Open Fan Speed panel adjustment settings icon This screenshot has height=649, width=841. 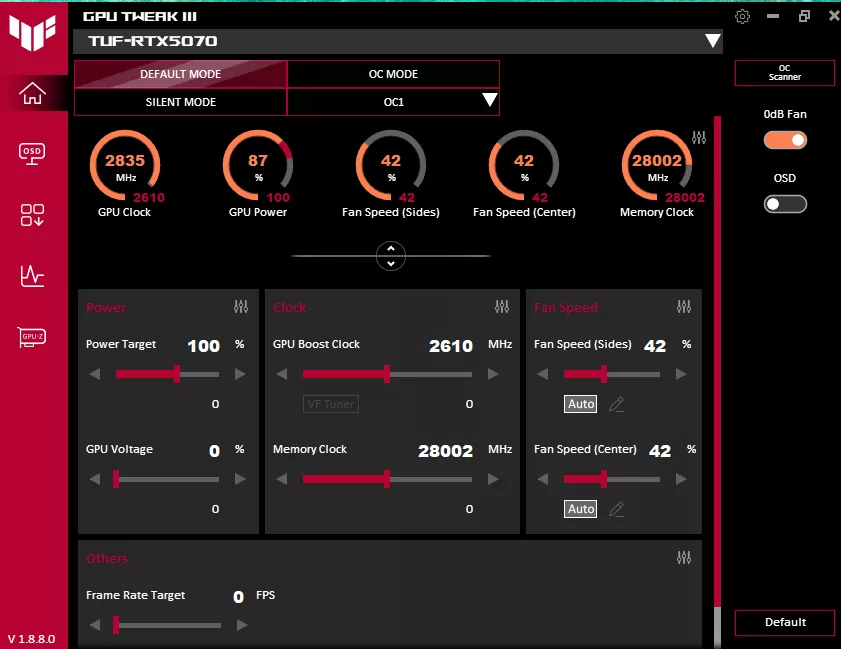coord(684,306)
